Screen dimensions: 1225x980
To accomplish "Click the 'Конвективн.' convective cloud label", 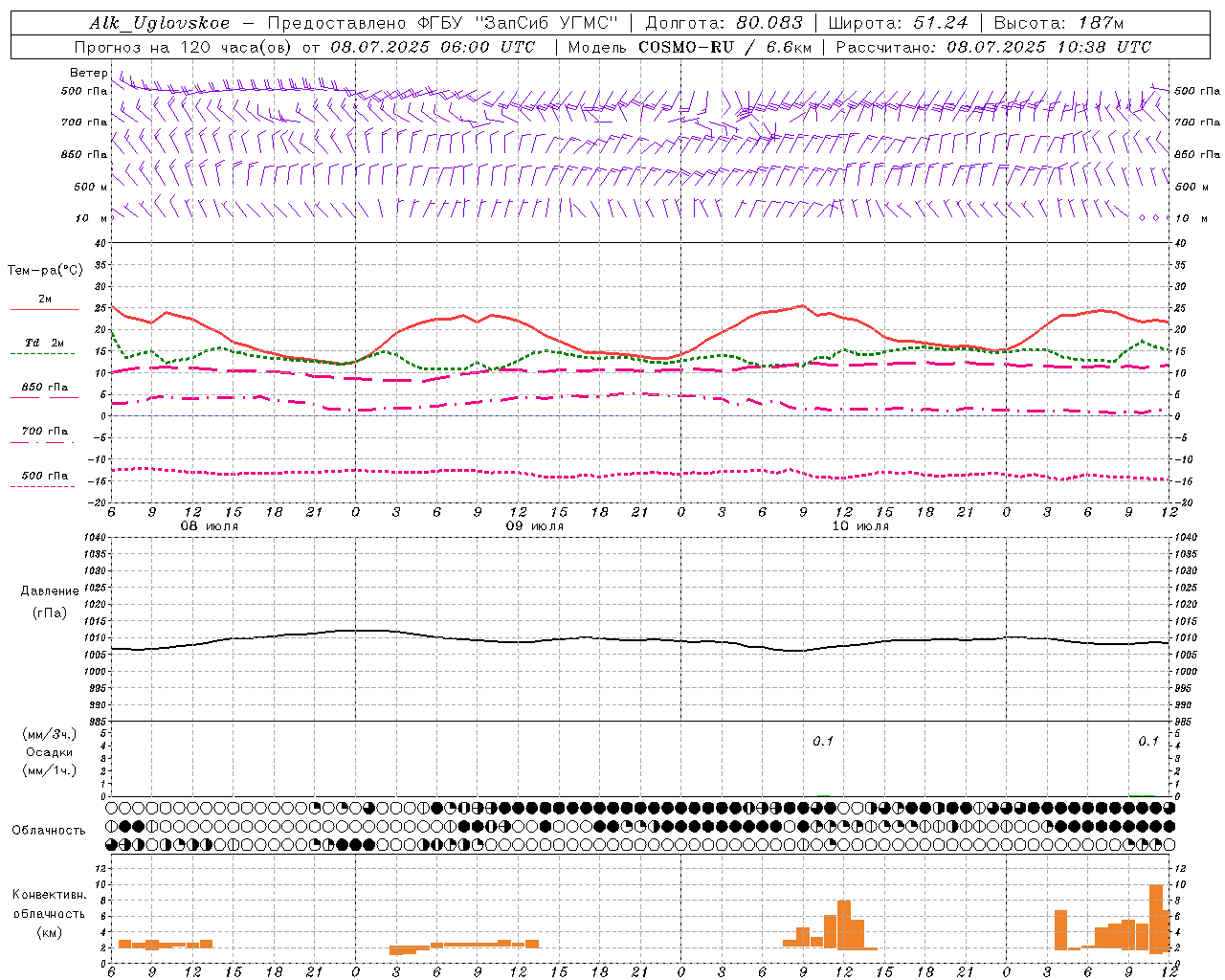I will [x=50, y=895].
